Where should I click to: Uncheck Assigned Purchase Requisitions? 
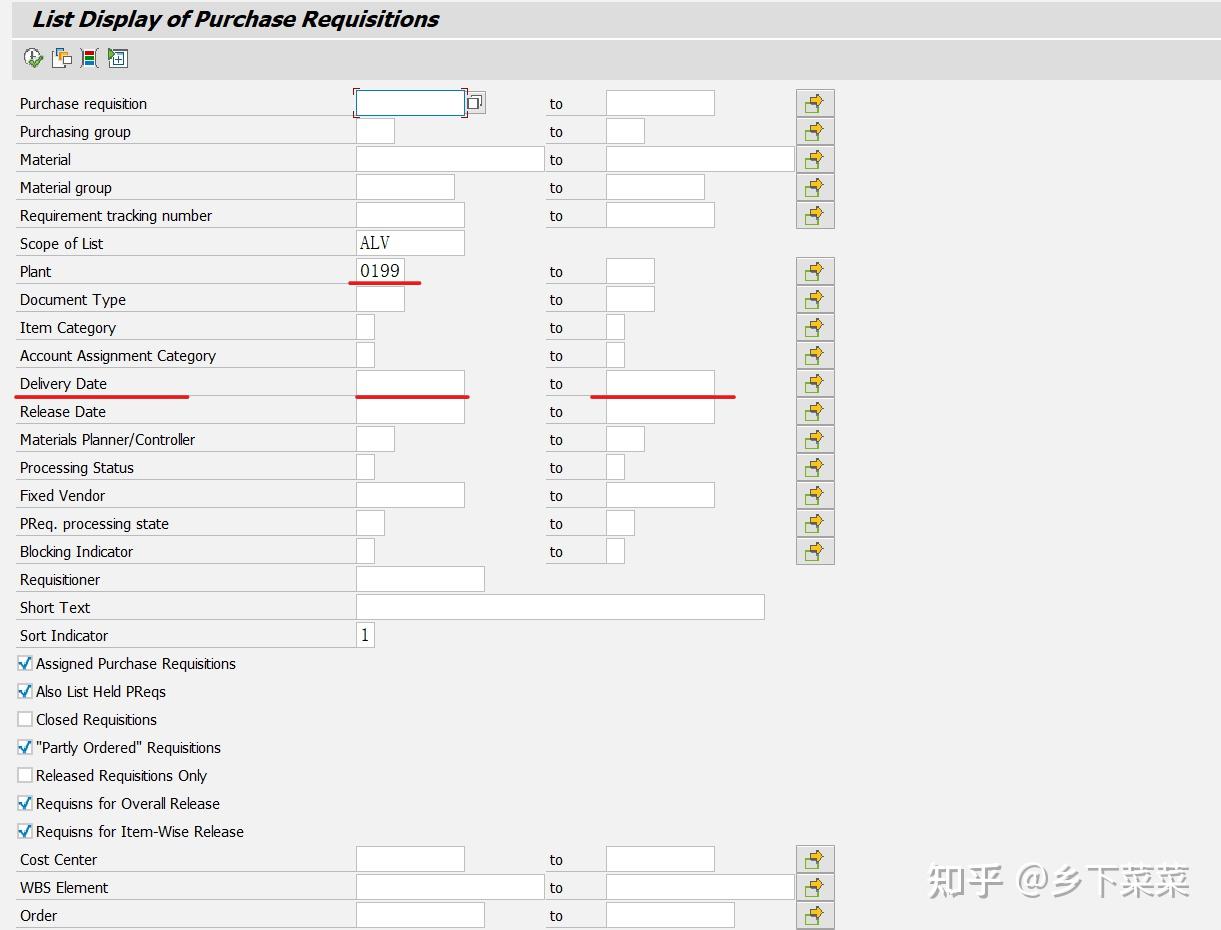click(25, 663)
